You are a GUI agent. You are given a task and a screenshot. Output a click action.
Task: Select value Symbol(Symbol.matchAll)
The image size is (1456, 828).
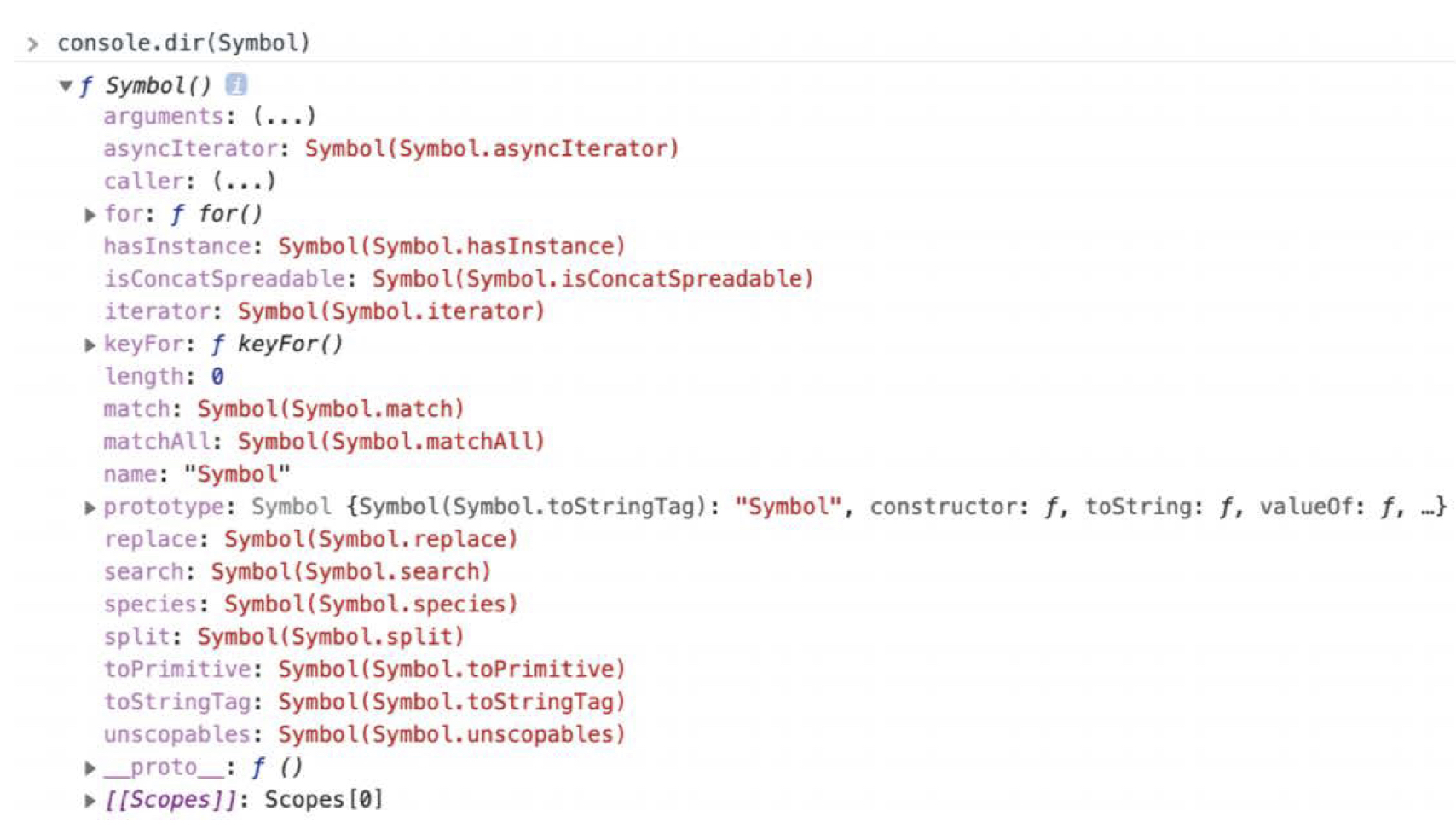[x=391, y=442]
